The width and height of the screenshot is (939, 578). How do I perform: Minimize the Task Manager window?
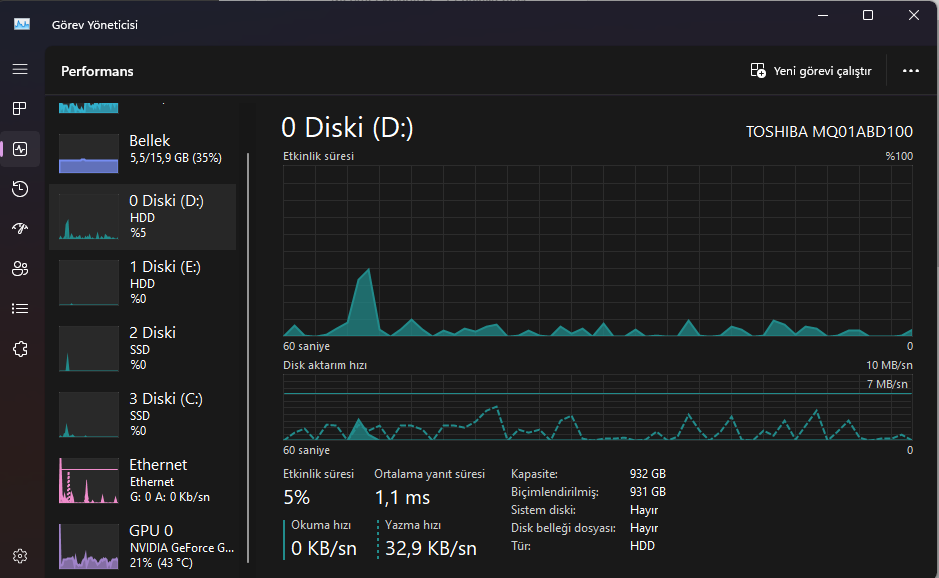coord(823,16)
